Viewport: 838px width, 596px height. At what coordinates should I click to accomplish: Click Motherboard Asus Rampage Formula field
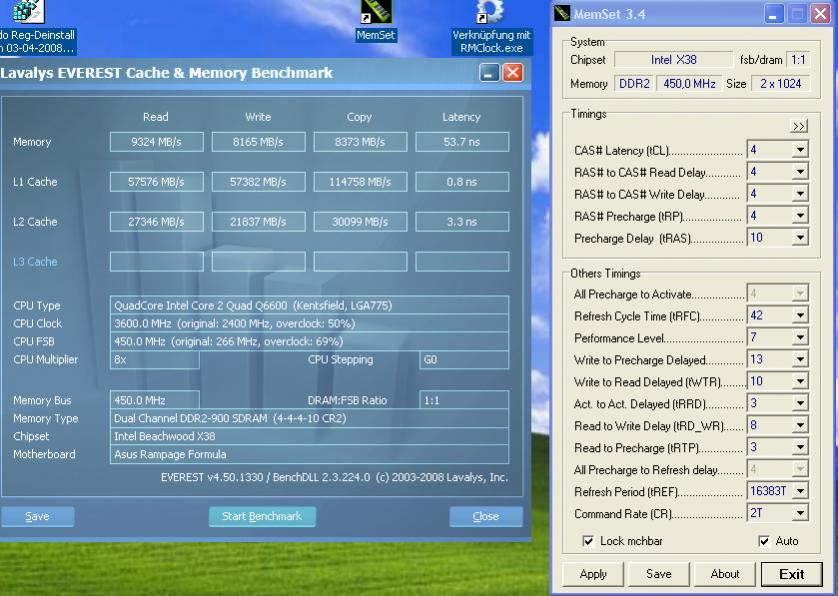pos(309,454)
